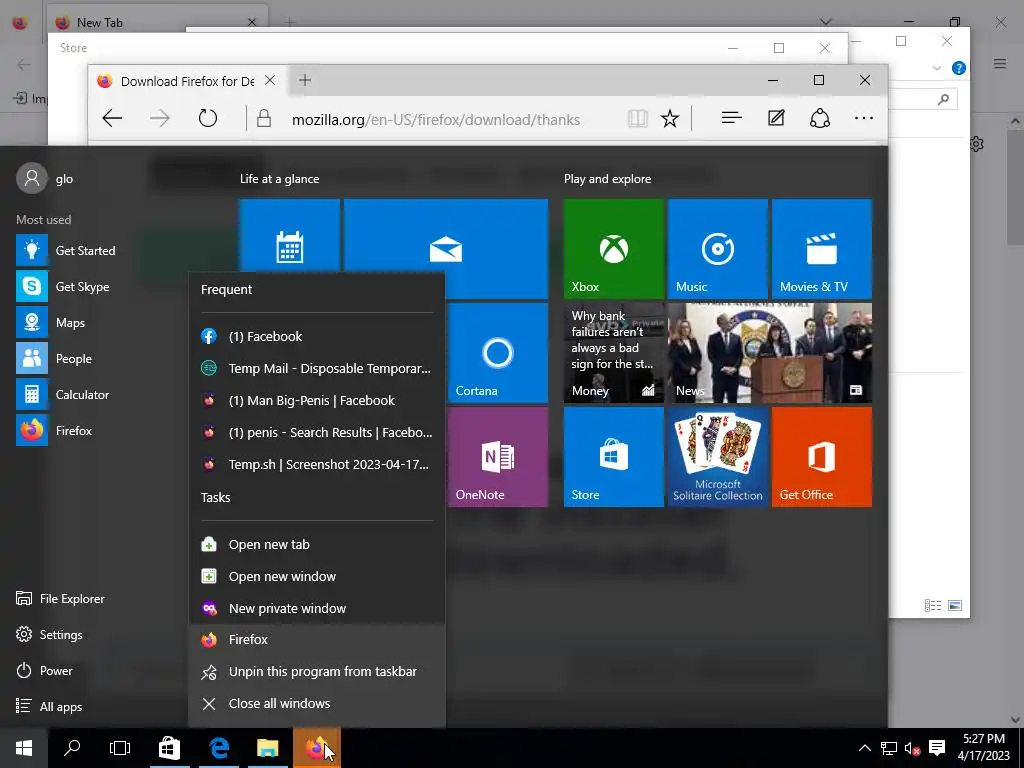The image size is (1024, 768).
Task: Click the mozilla.org address bar
Action: click(436, 120)
